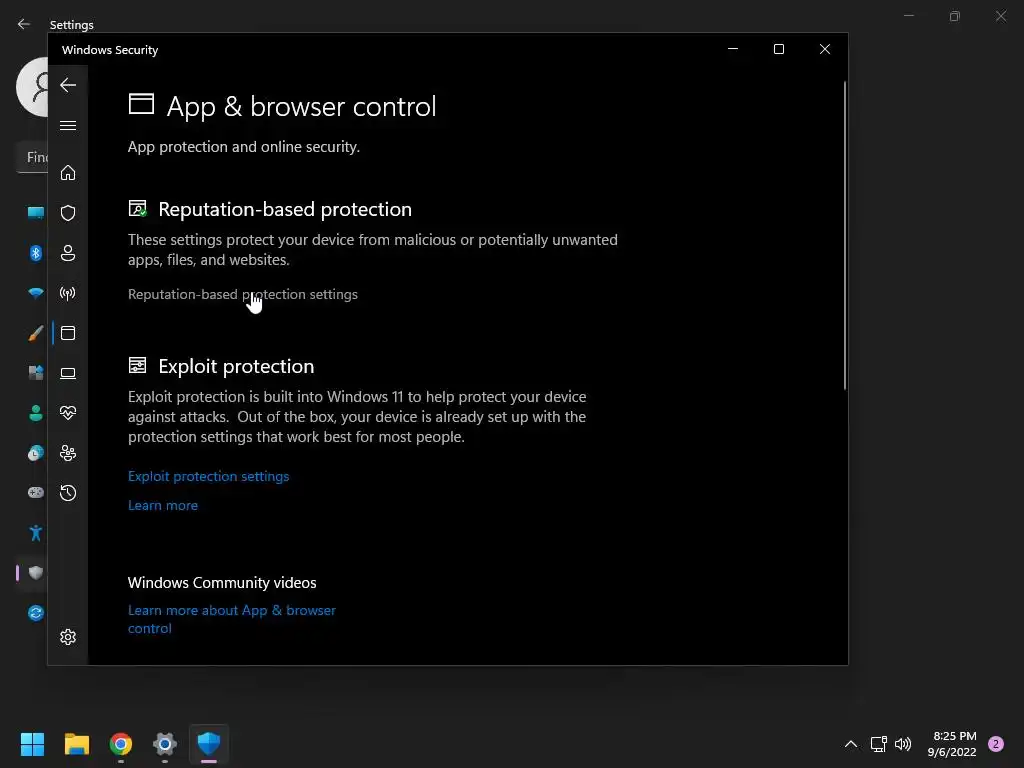Screen dimensions: 1024x768
Task: Select Privacy & security shield in Settings sidebar
Action: pos(36,573)
